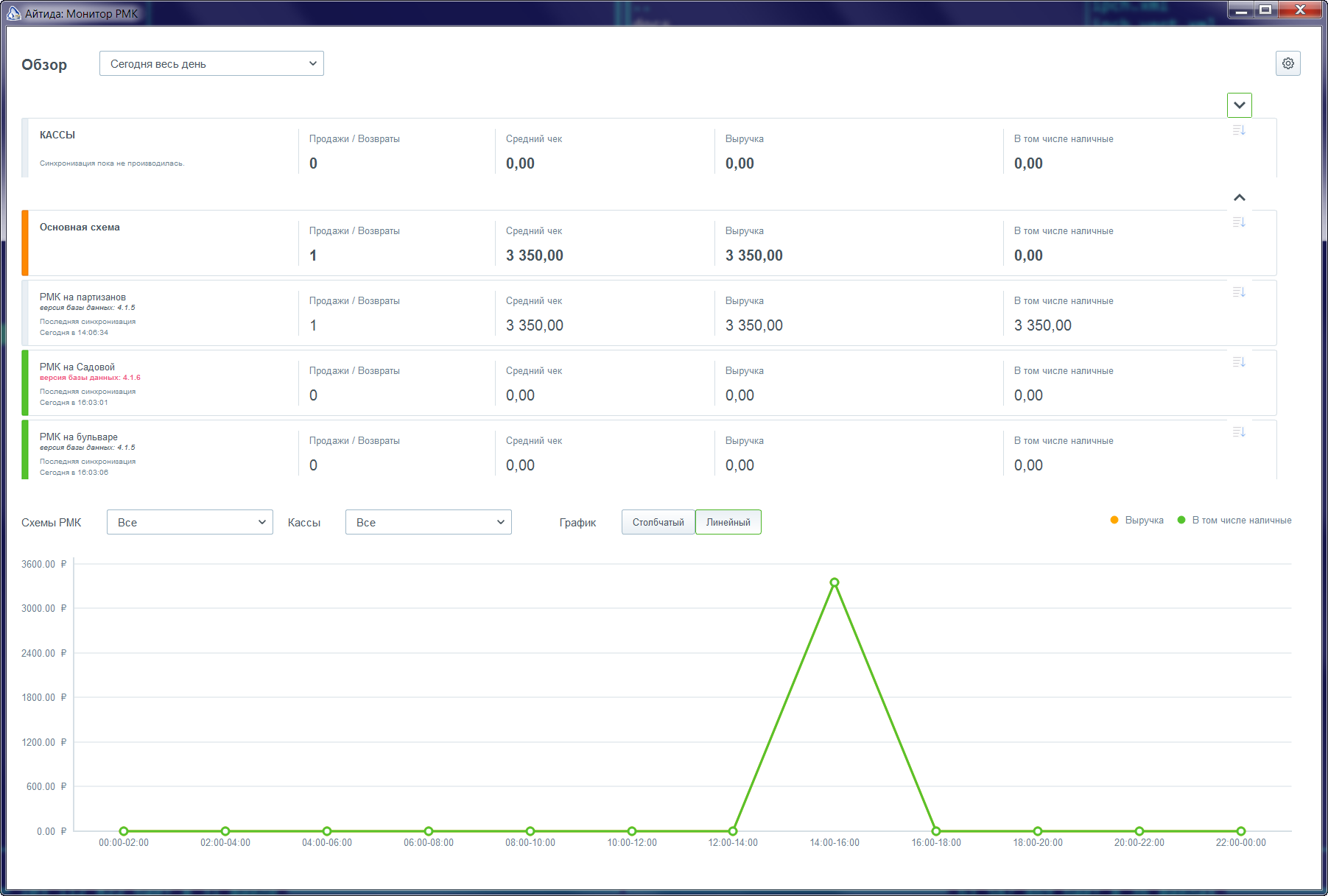The width and height of the screenshot is (1328, 896).
Task: Click the sort icon for РМК на партизанов
Action: 1239,292
